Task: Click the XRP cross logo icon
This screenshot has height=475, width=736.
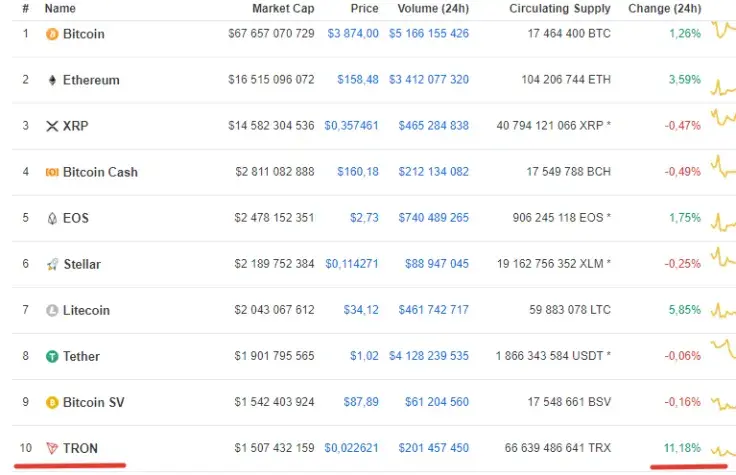Action: [52, 126]
